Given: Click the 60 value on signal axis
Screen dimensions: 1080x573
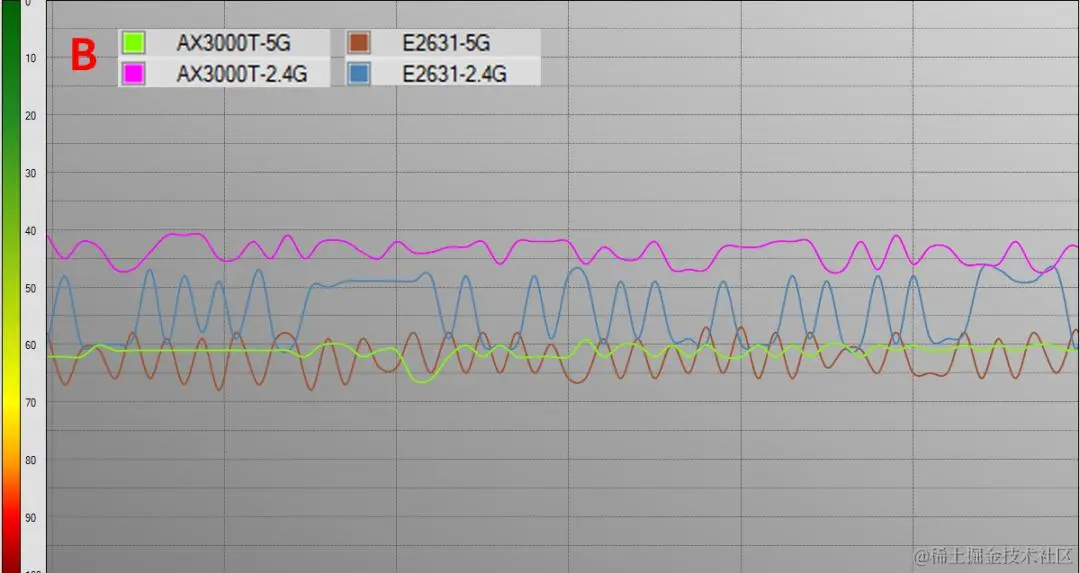Looking at the screenshot, I should (30, 345).
